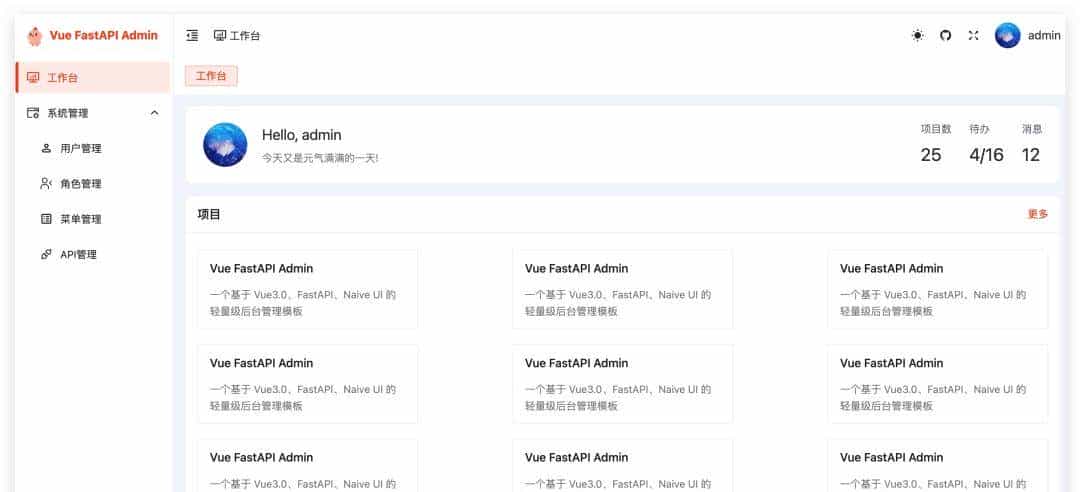Click the 角色管理 role icon
This screenshot has height=492, width=1080.
click(x=46, y=184)
